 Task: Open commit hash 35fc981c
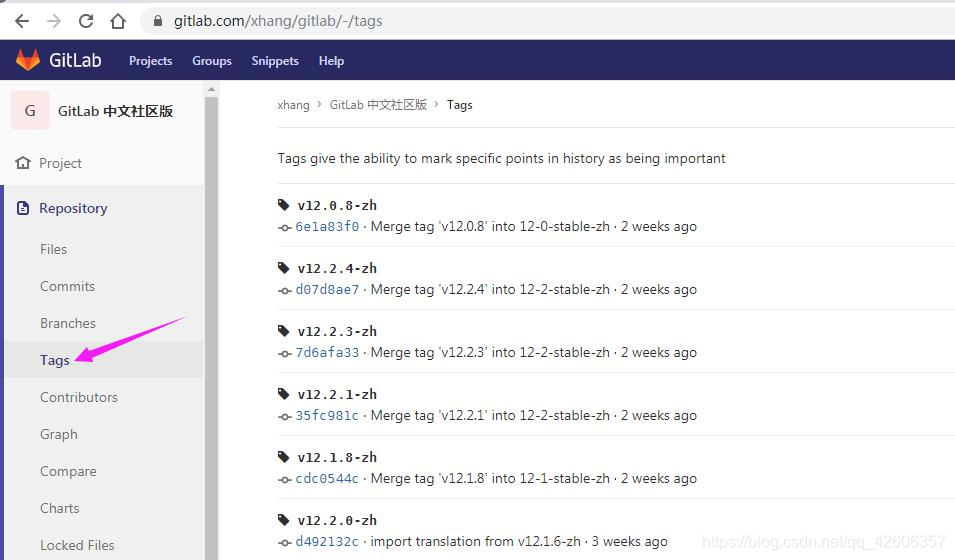[x=327, y=416]
